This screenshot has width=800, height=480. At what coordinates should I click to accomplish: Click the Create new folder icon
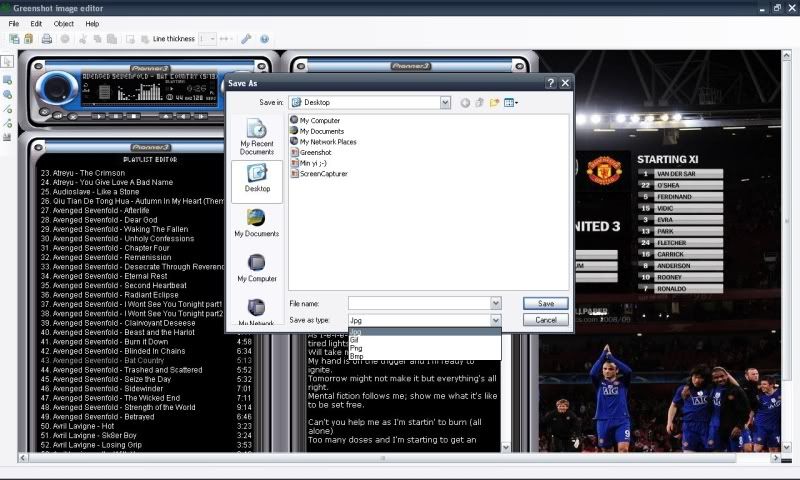pos(494,103)
